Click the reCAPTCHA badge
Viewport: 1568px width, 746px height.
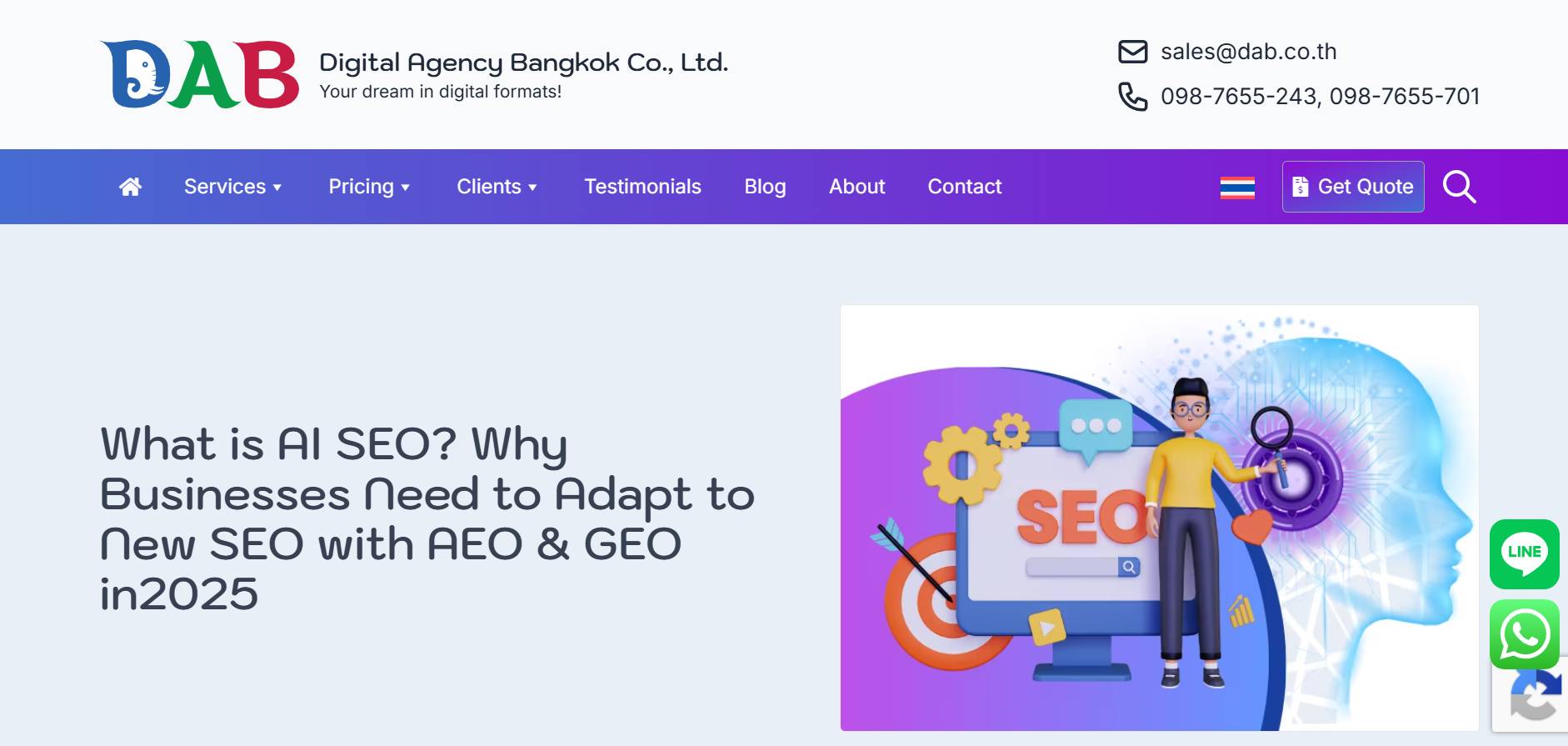coord(1531,695)
